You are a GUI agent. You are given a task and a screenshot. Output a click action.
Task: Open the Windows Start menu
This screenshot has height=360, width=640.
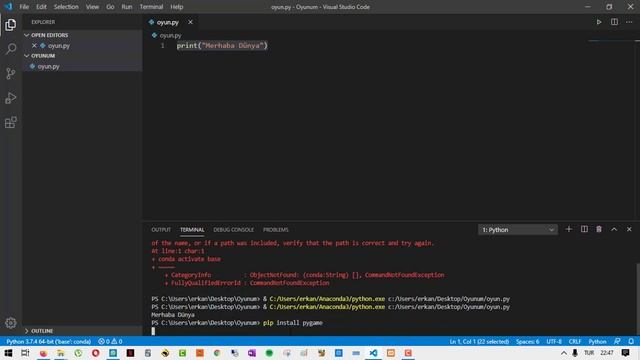click(8, 353)
